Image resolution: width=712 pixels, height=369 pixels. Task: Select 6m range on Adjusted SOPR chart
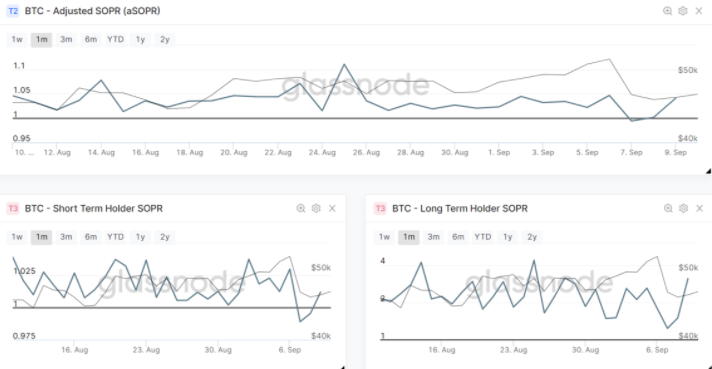(91, 39)
